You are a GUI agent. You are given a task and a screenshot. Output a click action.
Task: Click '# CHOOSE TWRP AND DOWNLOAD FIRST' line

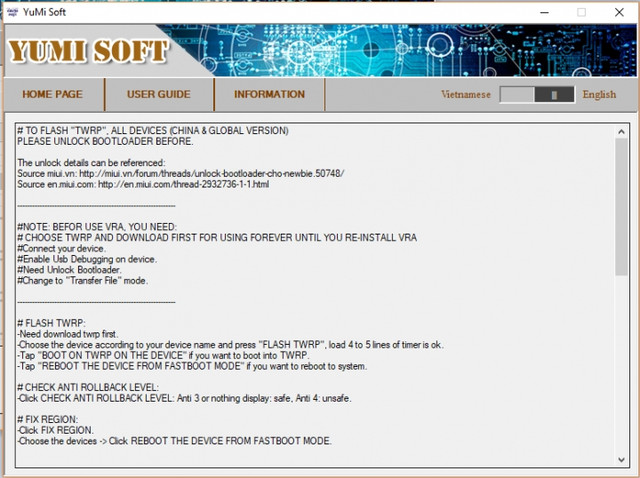[217, 238]
